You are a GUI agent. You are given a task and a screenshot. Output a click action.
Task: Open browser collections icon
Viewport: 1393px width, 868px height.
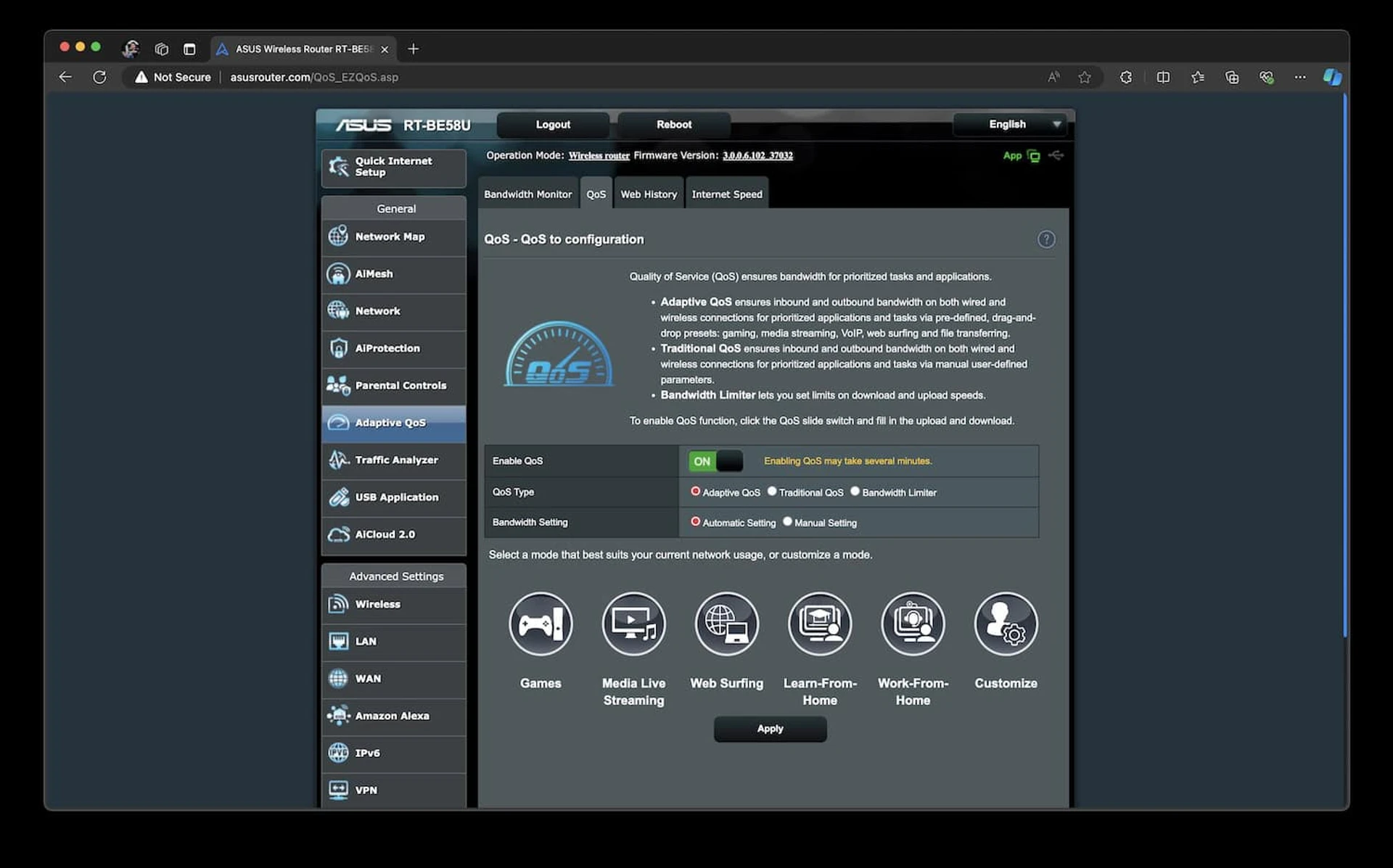[x=1232, y=77]
